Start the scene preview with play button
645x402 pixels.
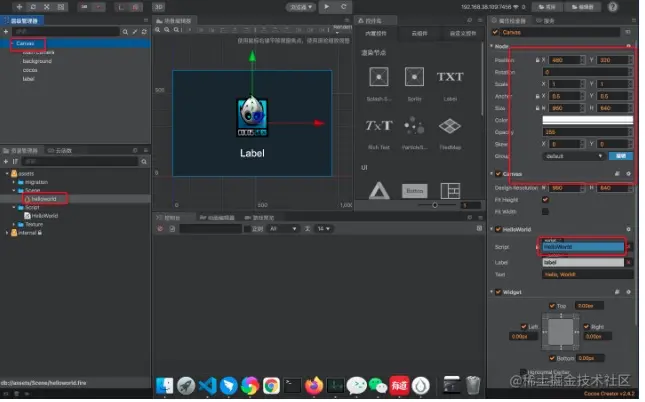pyautogui.click(x=327, y=7)
